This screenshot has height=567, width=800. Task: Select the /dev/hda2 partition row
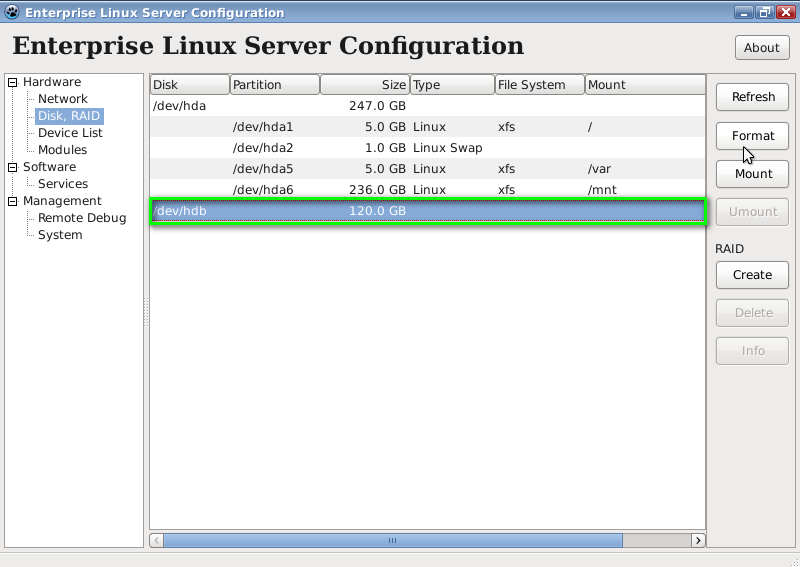[428, 147]
